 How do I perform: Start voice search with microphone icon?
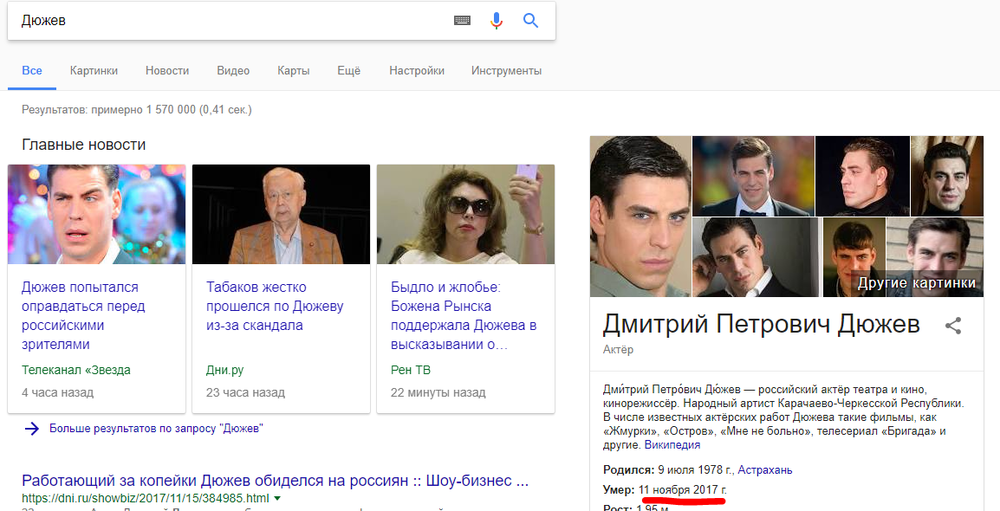coord(496,21)
